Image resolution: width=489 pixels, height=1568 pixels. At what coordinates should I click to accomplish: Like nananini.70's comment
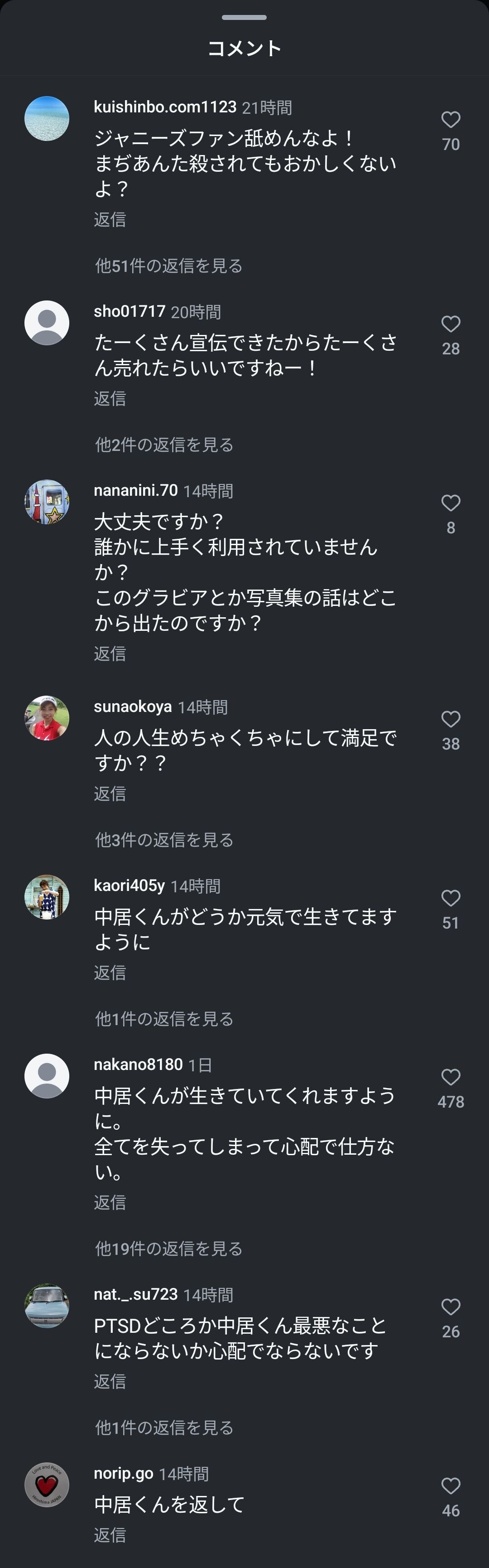pyautogui.click(x=450, y=503)
